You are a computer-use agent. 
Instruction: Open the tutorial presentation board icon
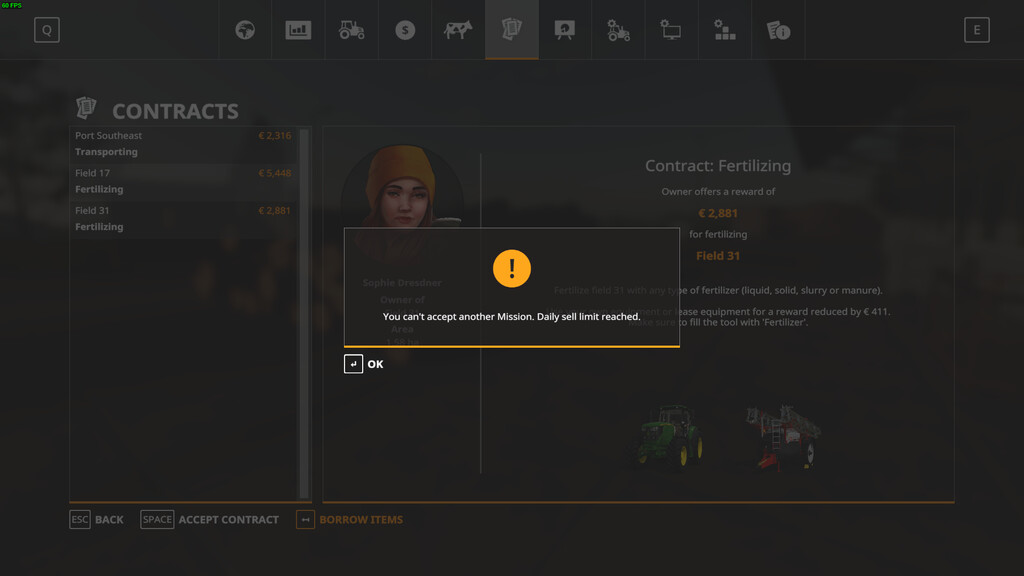click(564, 30)
